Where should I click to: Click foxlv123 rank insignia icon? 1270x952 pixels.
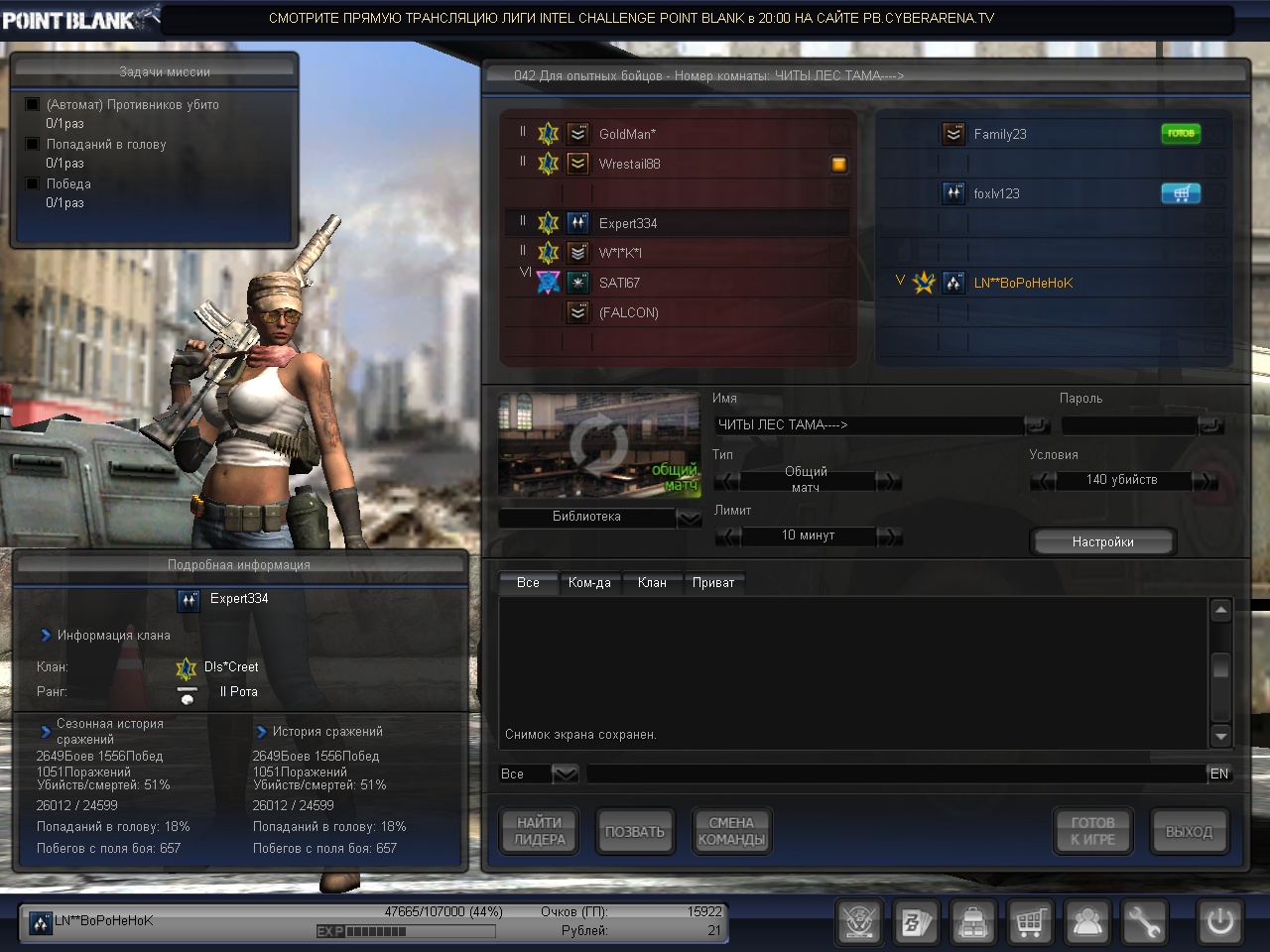[953, 193]
